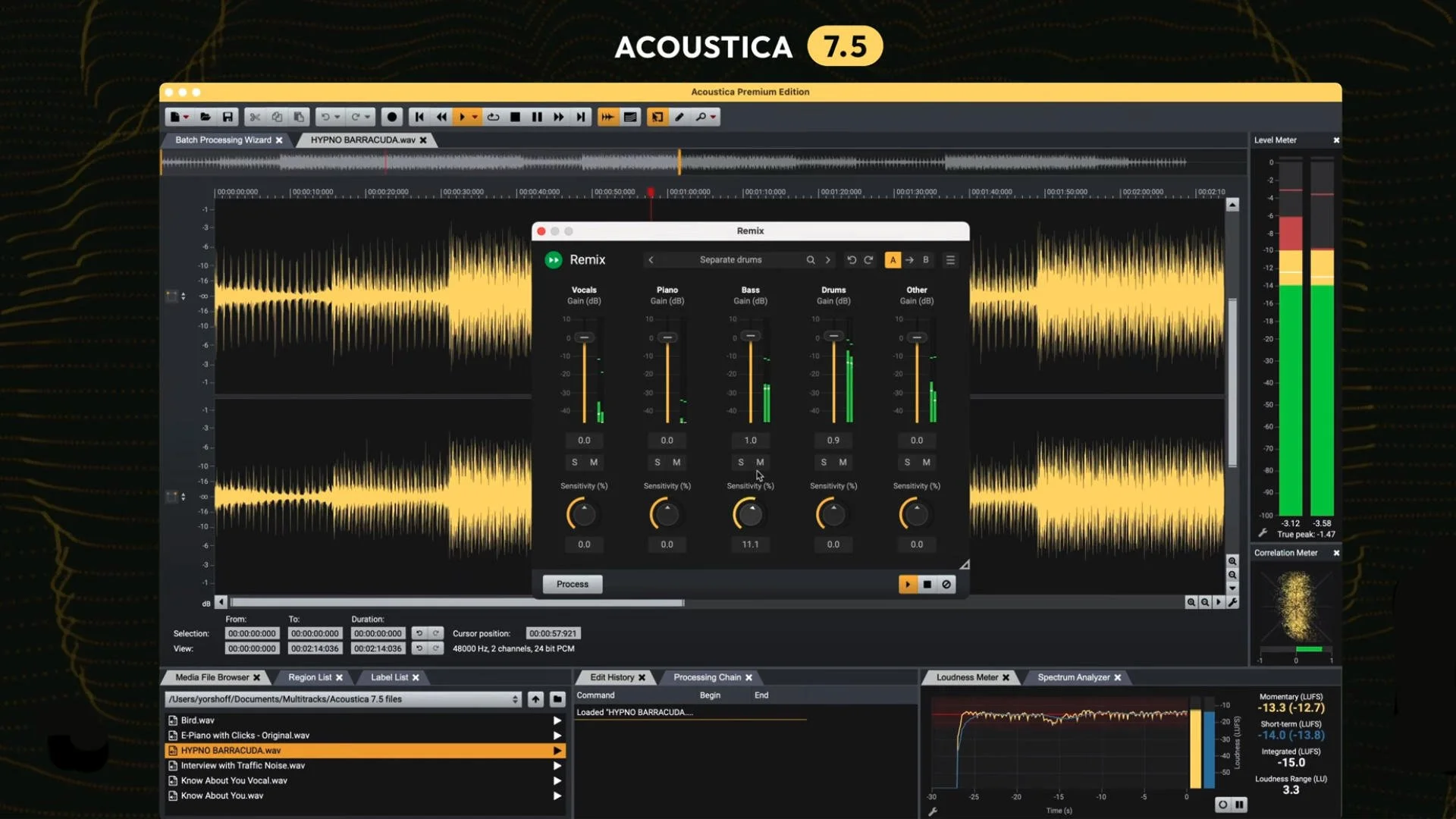Select Know About You Vocal.wav file
The width and height of the screenshot is (1456, 819).
tap(234, 780)
